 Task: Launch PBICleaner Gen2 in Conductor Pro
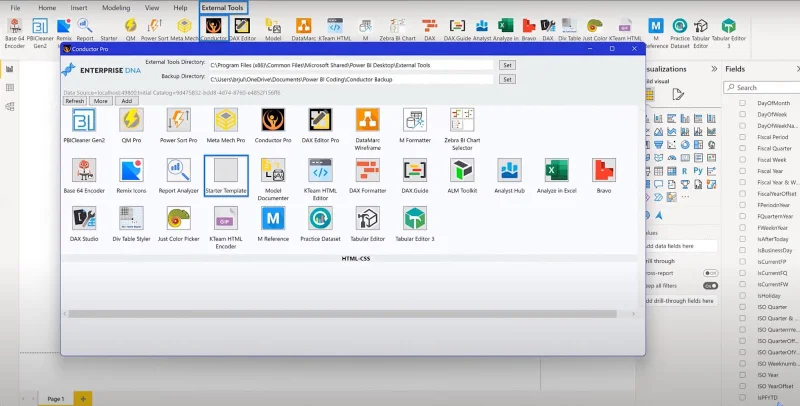point(84,120)
